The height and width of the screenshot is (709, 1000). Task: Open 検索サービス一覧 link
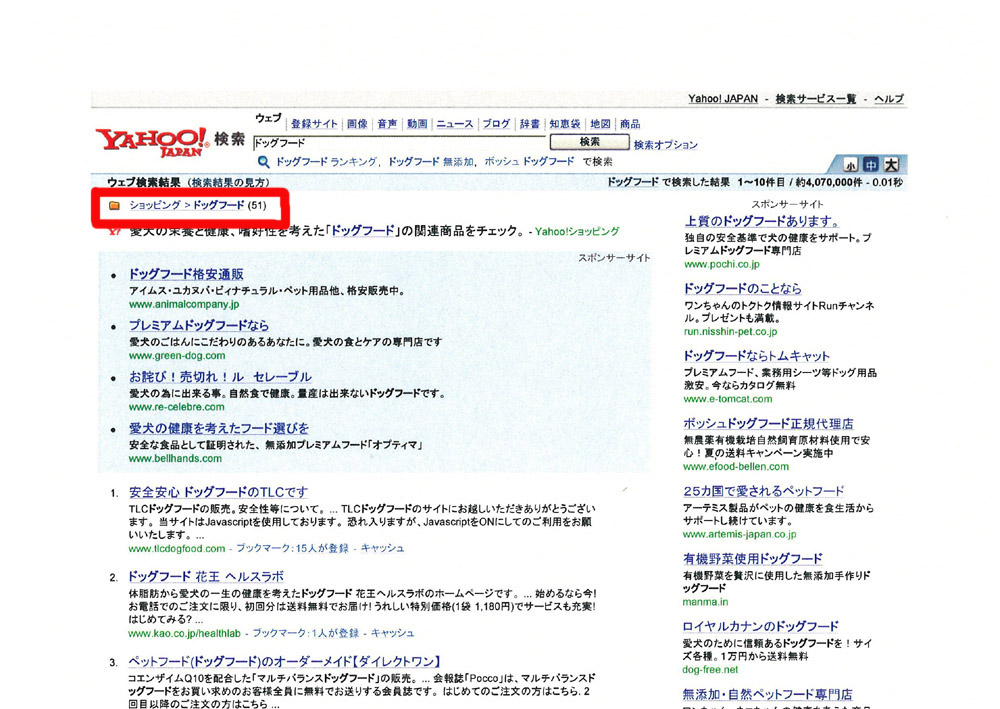[x=816, y=98]
